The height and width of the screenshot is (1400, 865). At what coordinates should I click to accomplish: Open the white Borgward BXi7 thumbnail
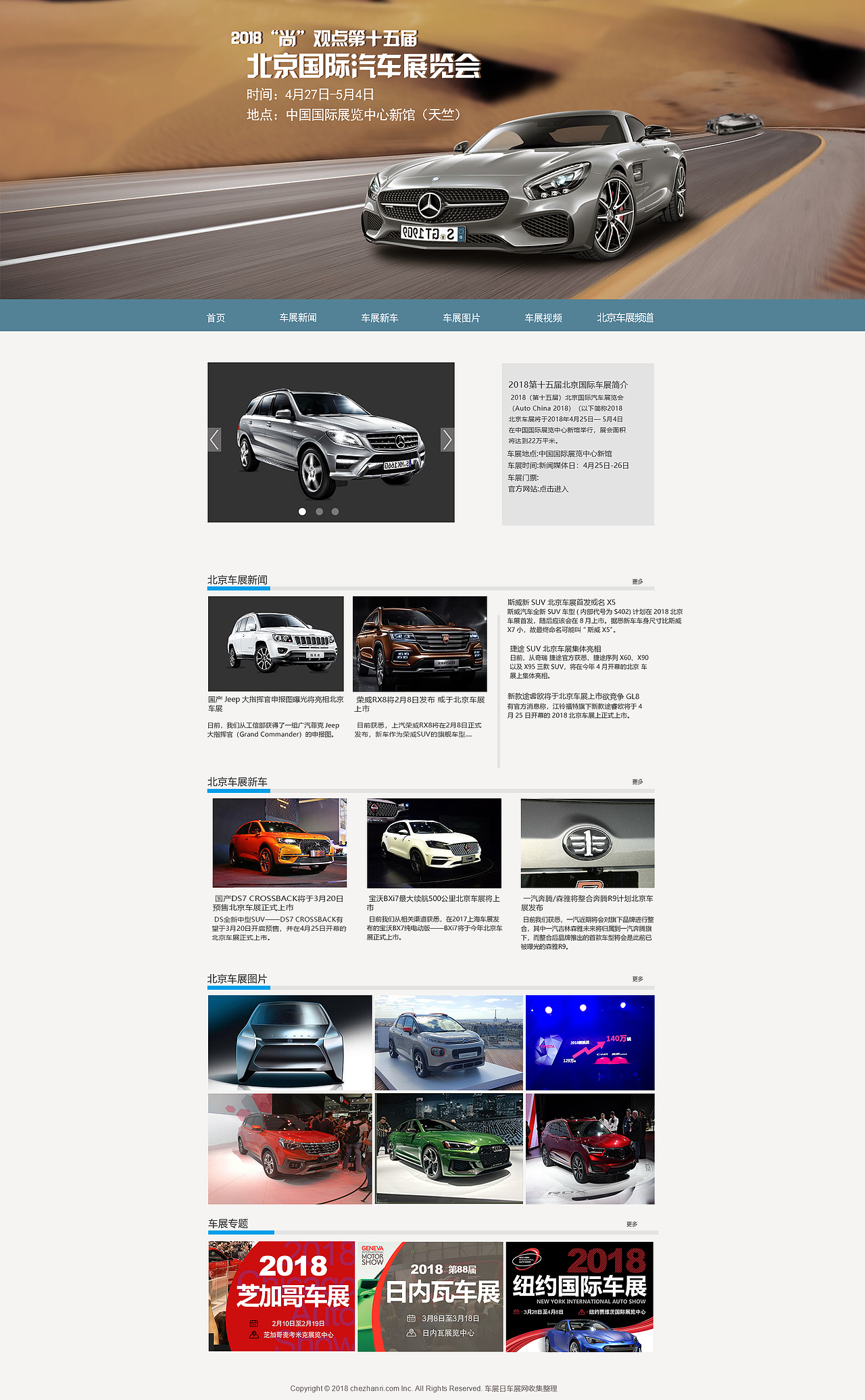434,843
